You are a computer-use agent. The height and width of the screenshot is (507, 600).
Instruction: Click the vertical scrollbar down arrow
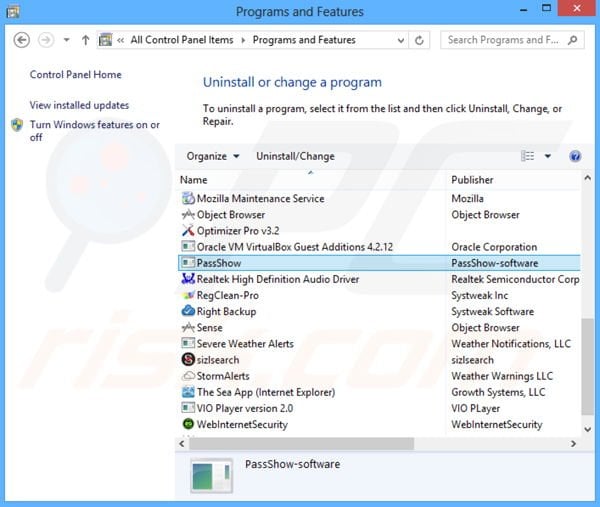click(x=587, y=429)
